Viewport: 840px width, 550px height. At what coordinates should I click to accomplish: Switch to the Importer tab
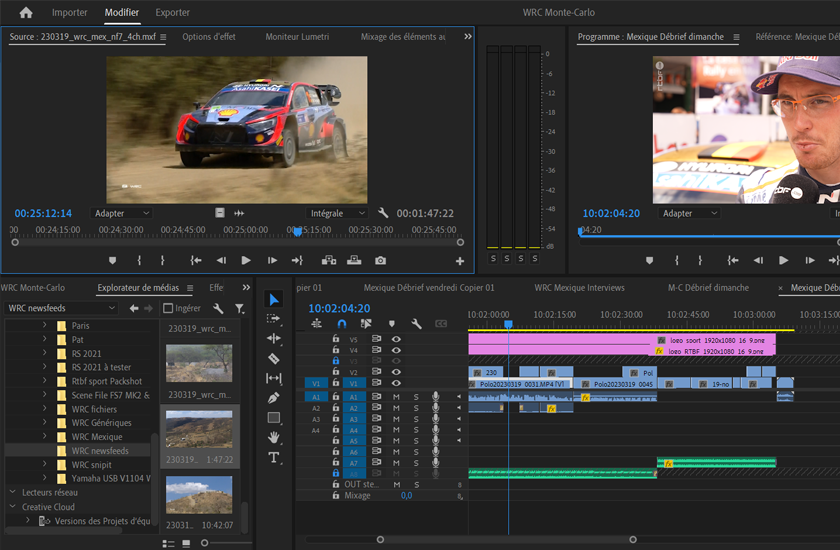(70, 12)
